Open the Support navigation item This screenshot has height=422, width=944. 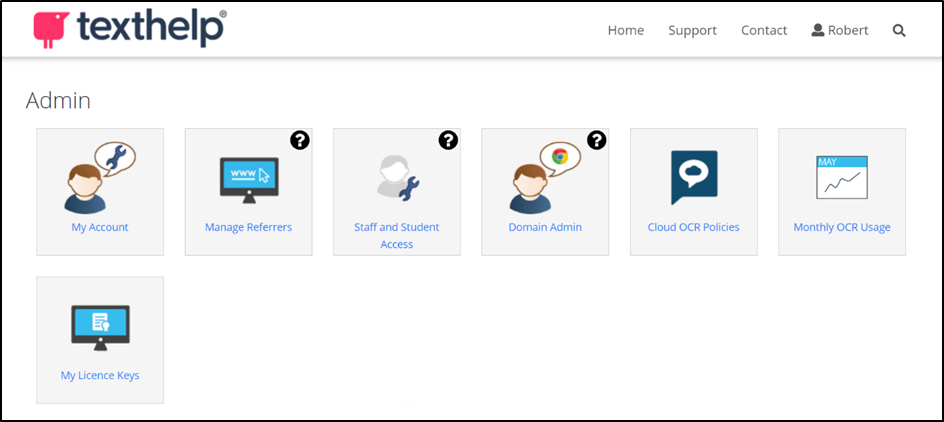pyautogui.click(x=692, y=31)
